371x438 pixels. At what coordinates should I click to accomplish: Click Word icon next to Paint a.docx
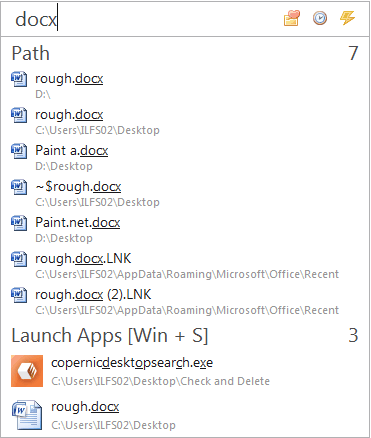[x=19, y=151]
